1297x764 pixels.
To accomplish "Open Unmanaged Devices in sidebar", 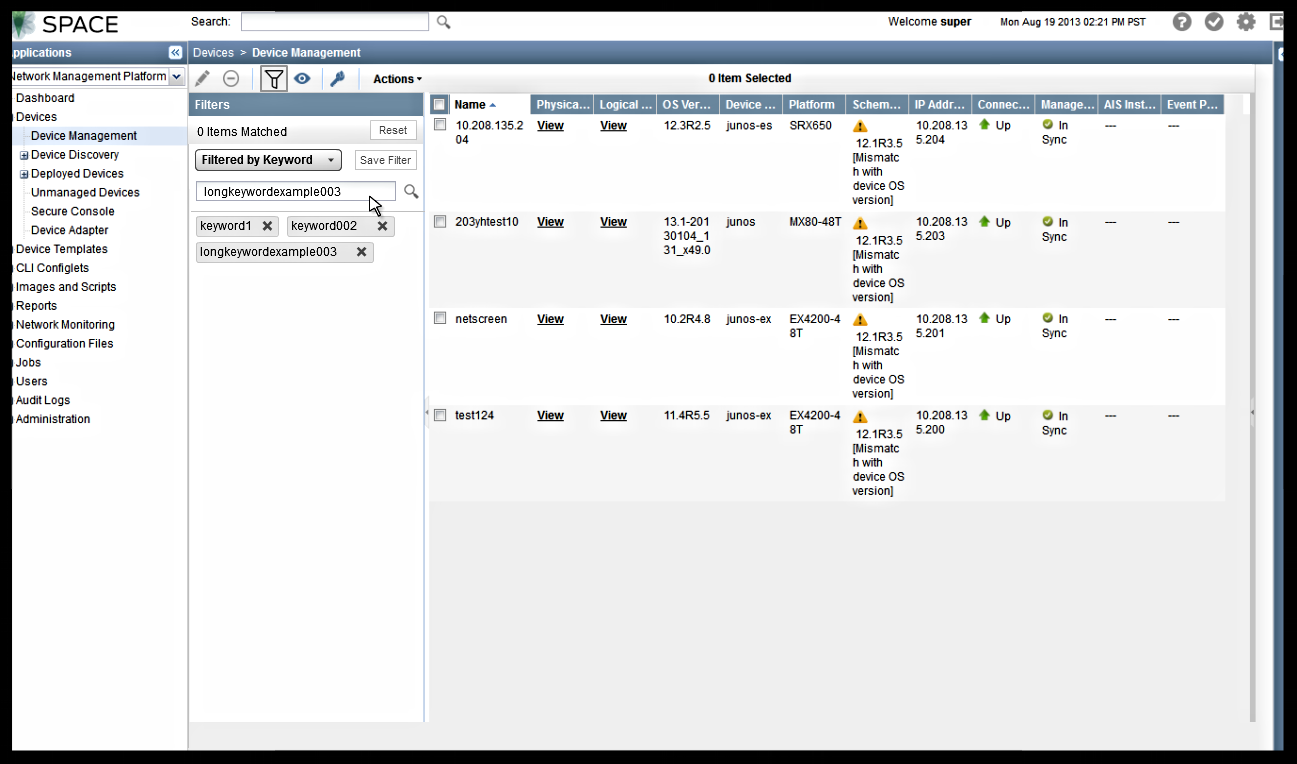I will click(85, 193).
